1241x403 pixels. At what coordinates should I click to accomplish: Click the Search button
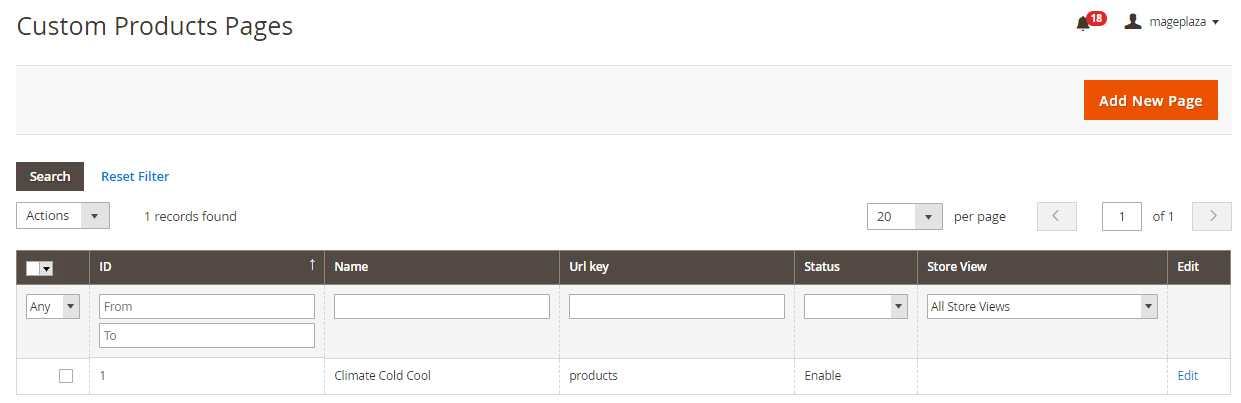point(50,177)
